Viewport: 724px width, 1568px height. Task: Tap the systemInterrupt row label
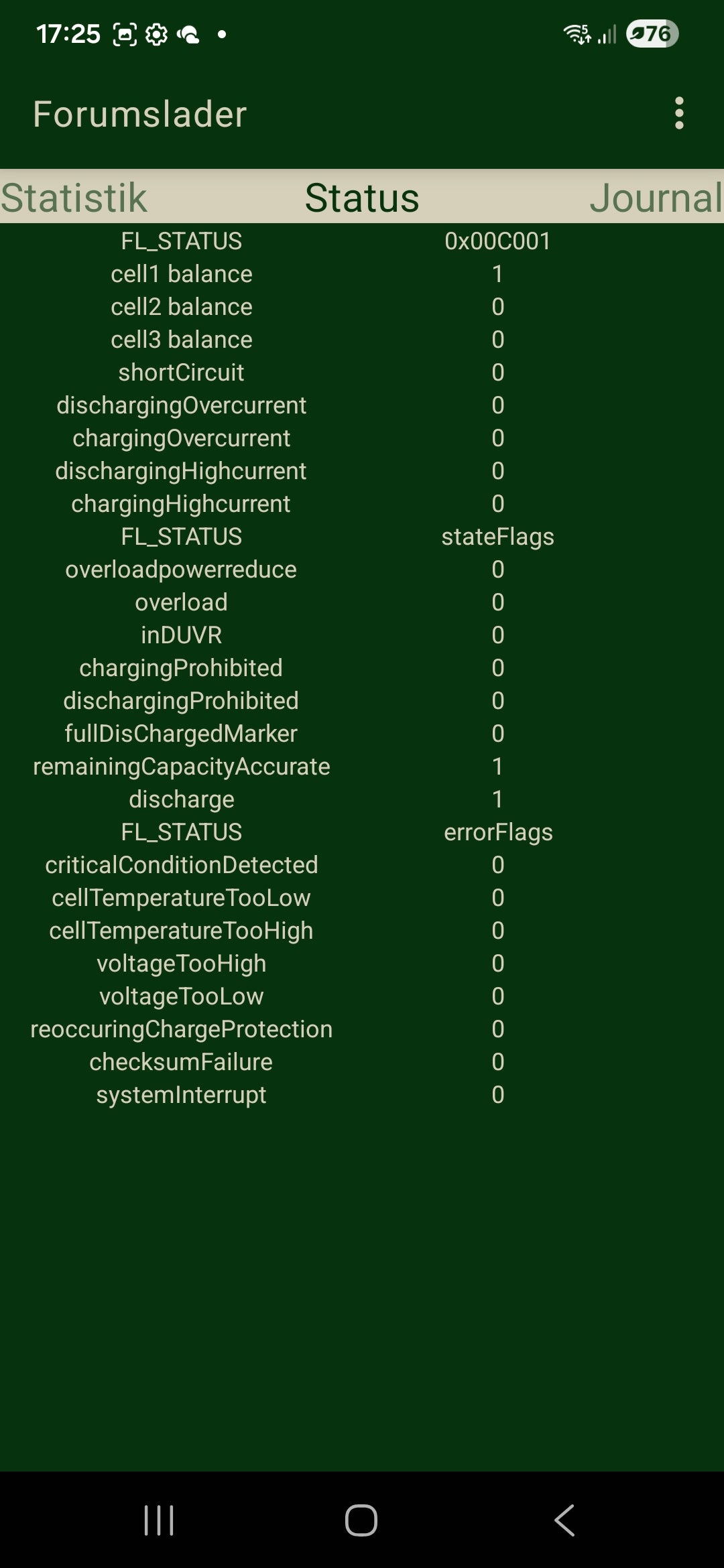181,1095
